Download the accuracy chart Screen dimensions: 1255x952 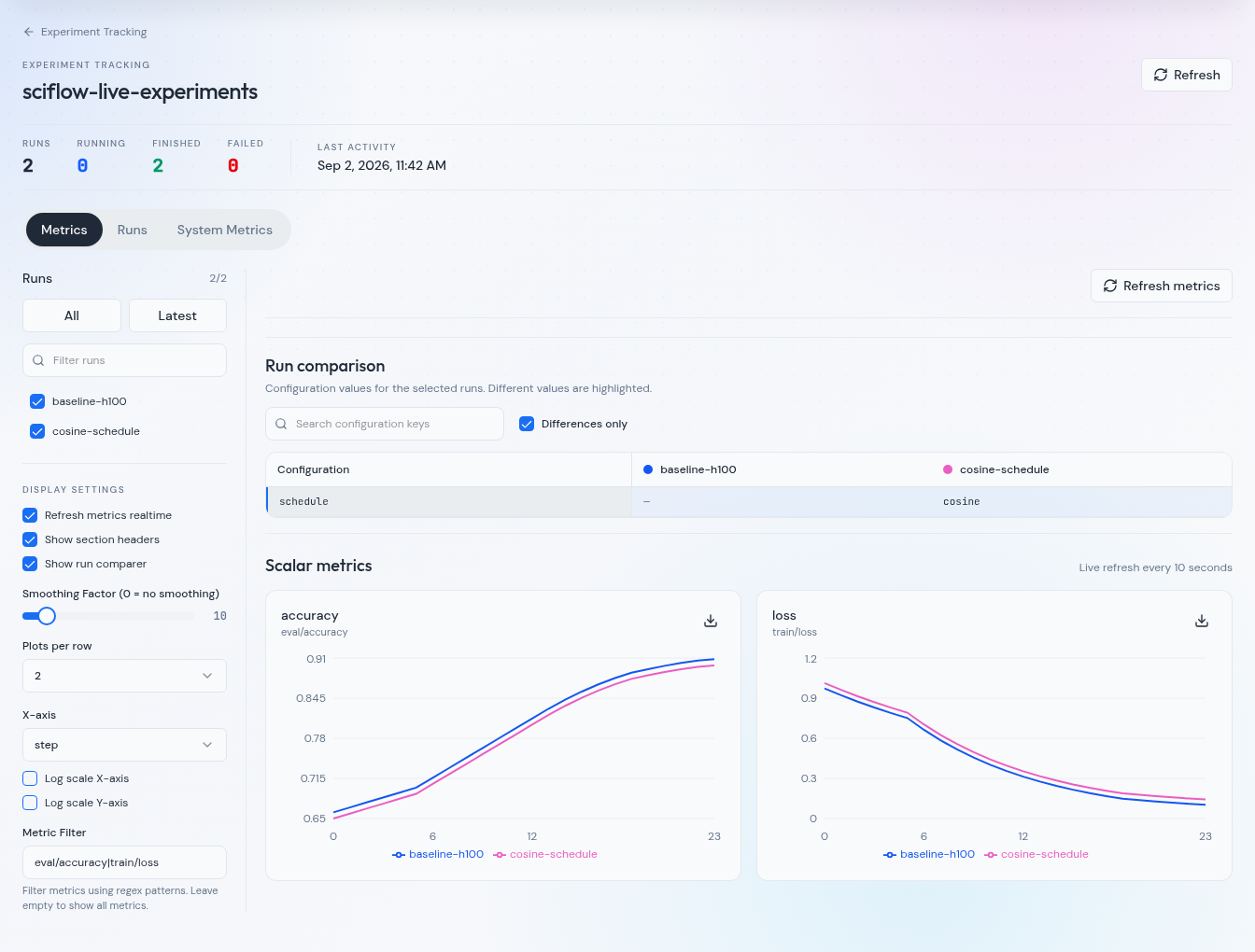pos(711,621)
